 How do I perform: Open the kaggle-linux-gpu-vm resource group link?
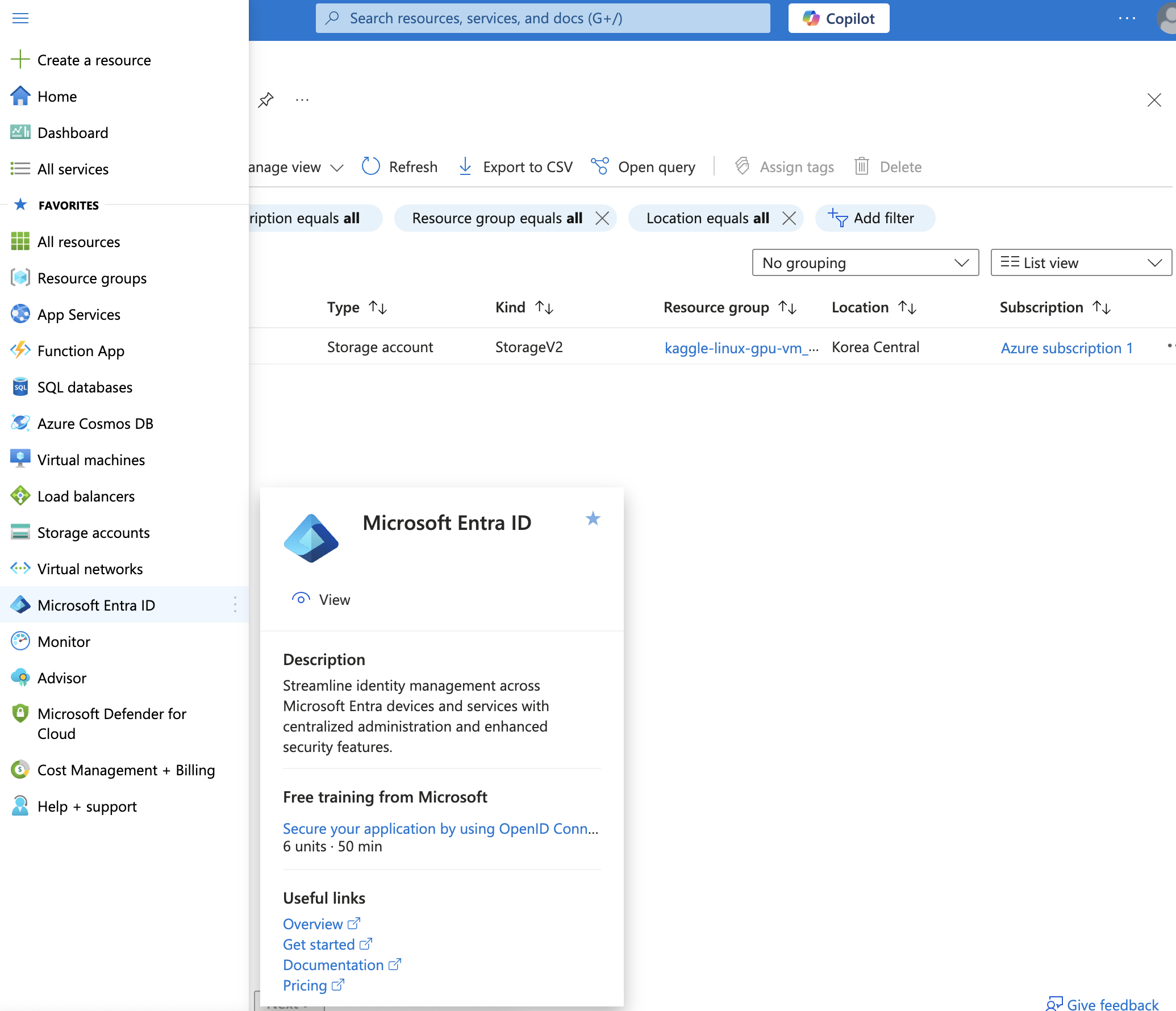point(741,348)
